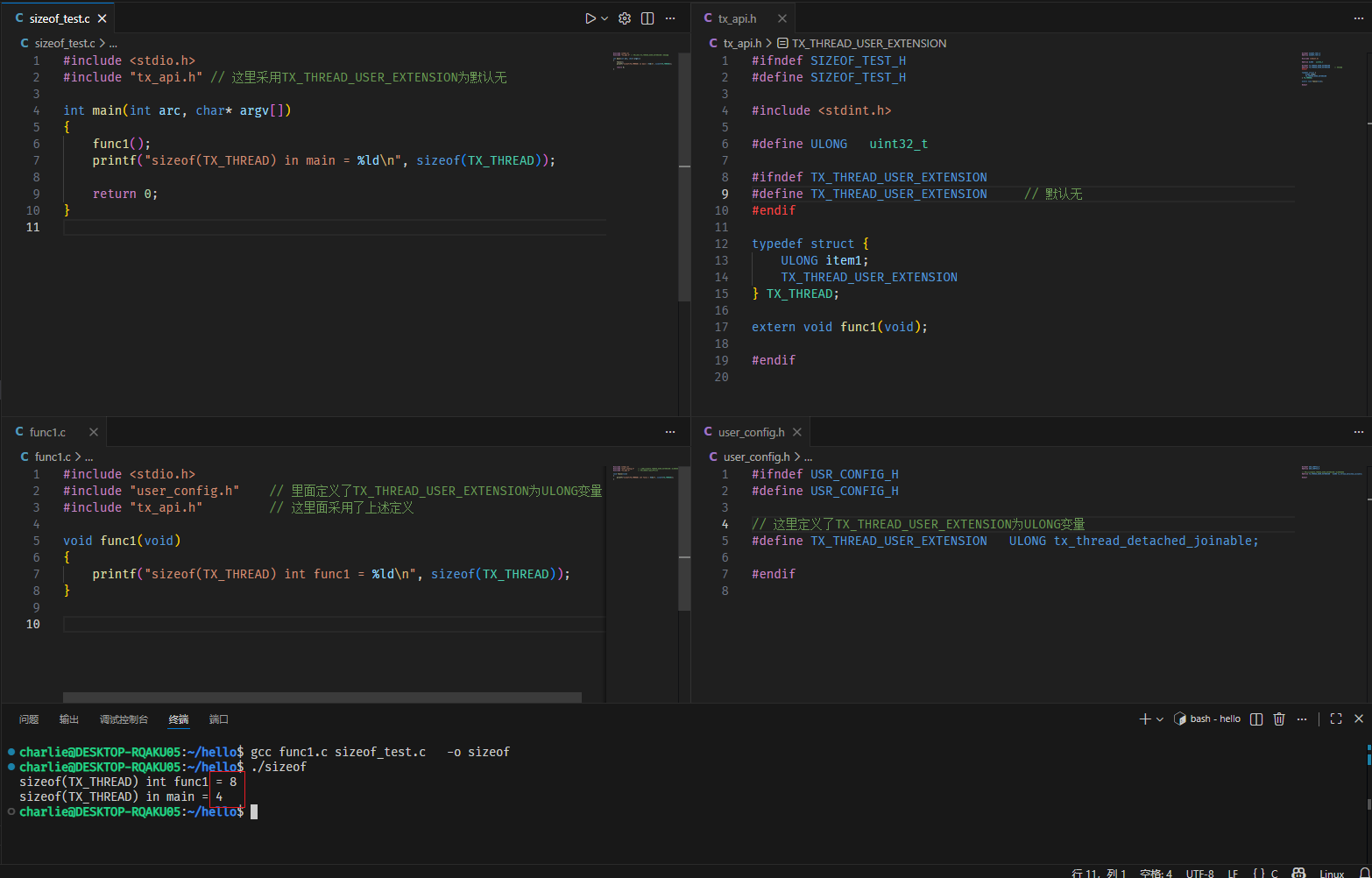
Task: Run the sizeof_test.c file with play button
Action: point(590,18)
